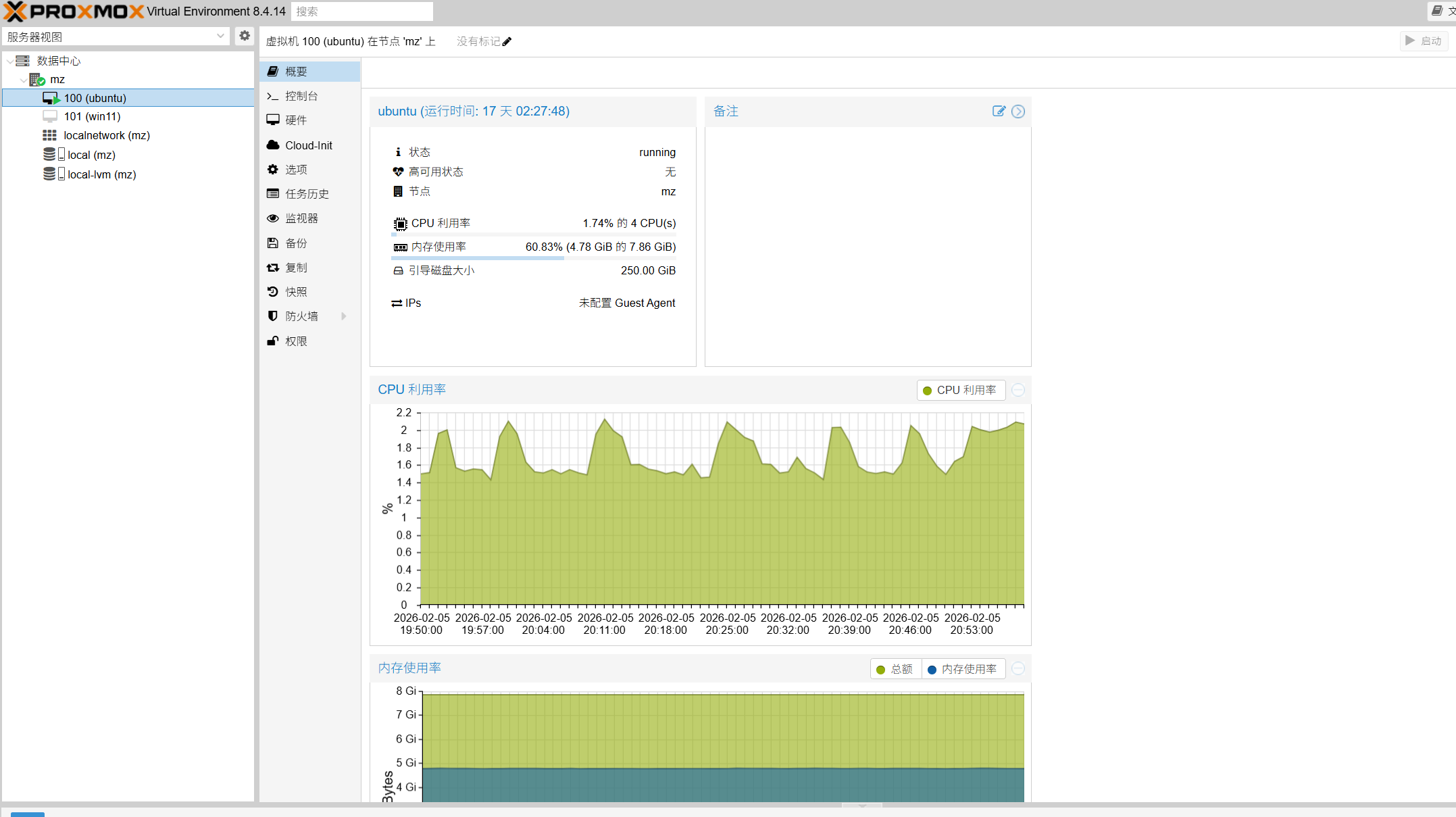
Task: Click the 101 (win11) monitor icon in tree
Action: [50, 116]
